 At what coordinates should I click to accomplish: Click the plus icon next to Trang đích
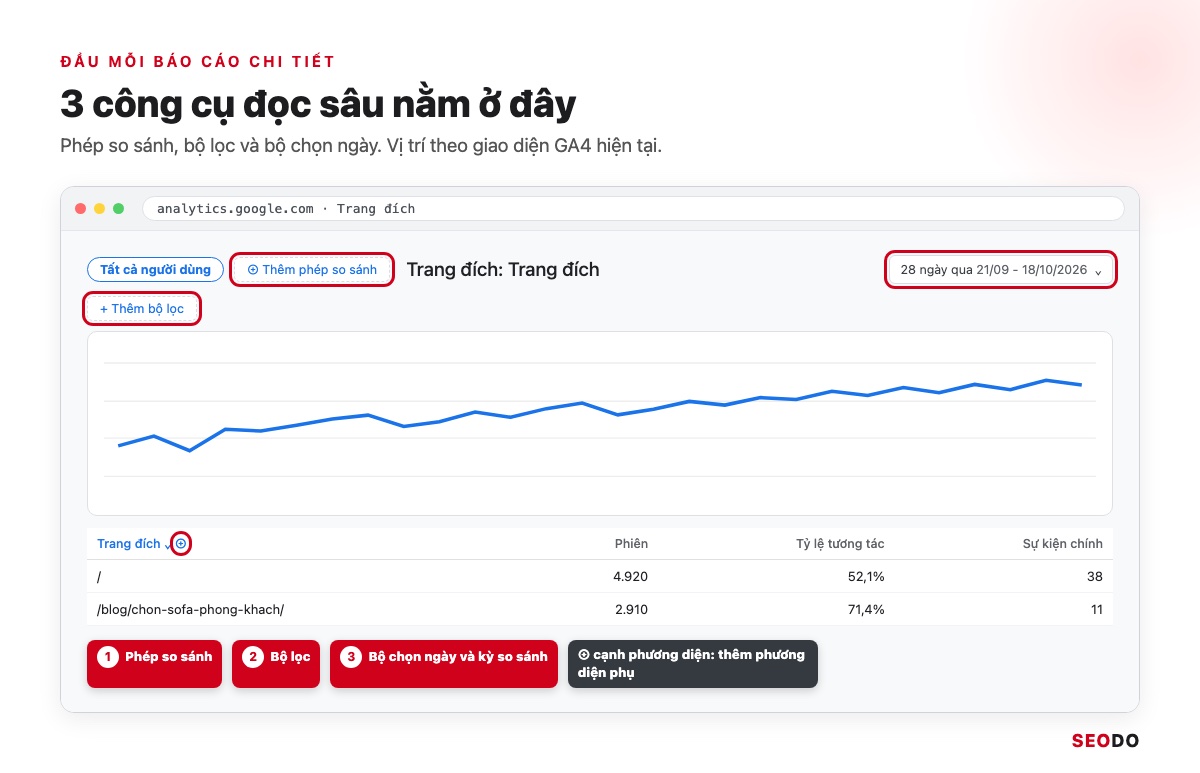[x=181, y=544]
